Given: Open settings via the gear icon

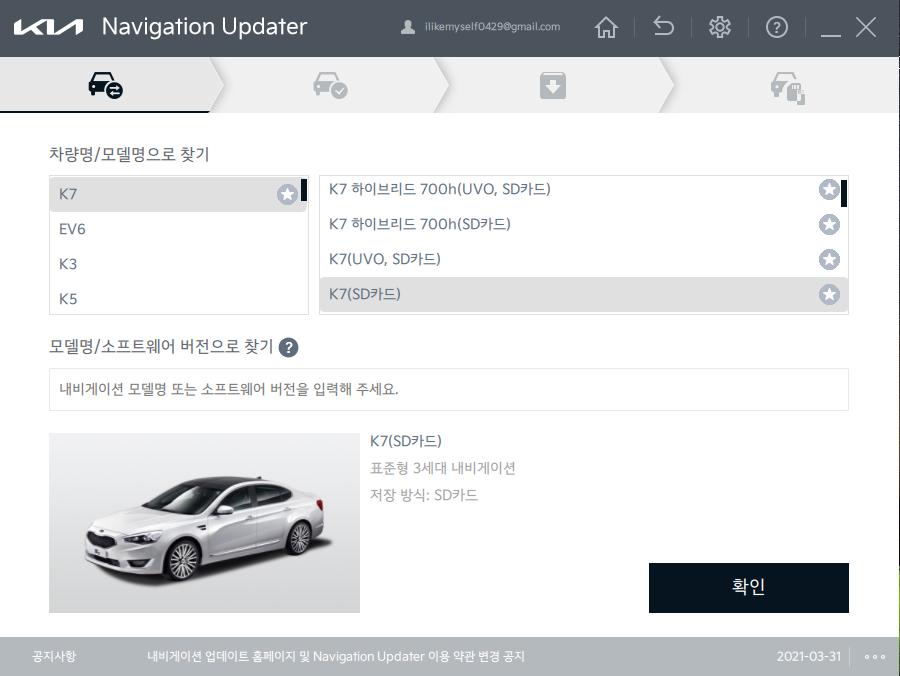Looking at the screenshot, I should pyautogui.click(x=719, y=28).
